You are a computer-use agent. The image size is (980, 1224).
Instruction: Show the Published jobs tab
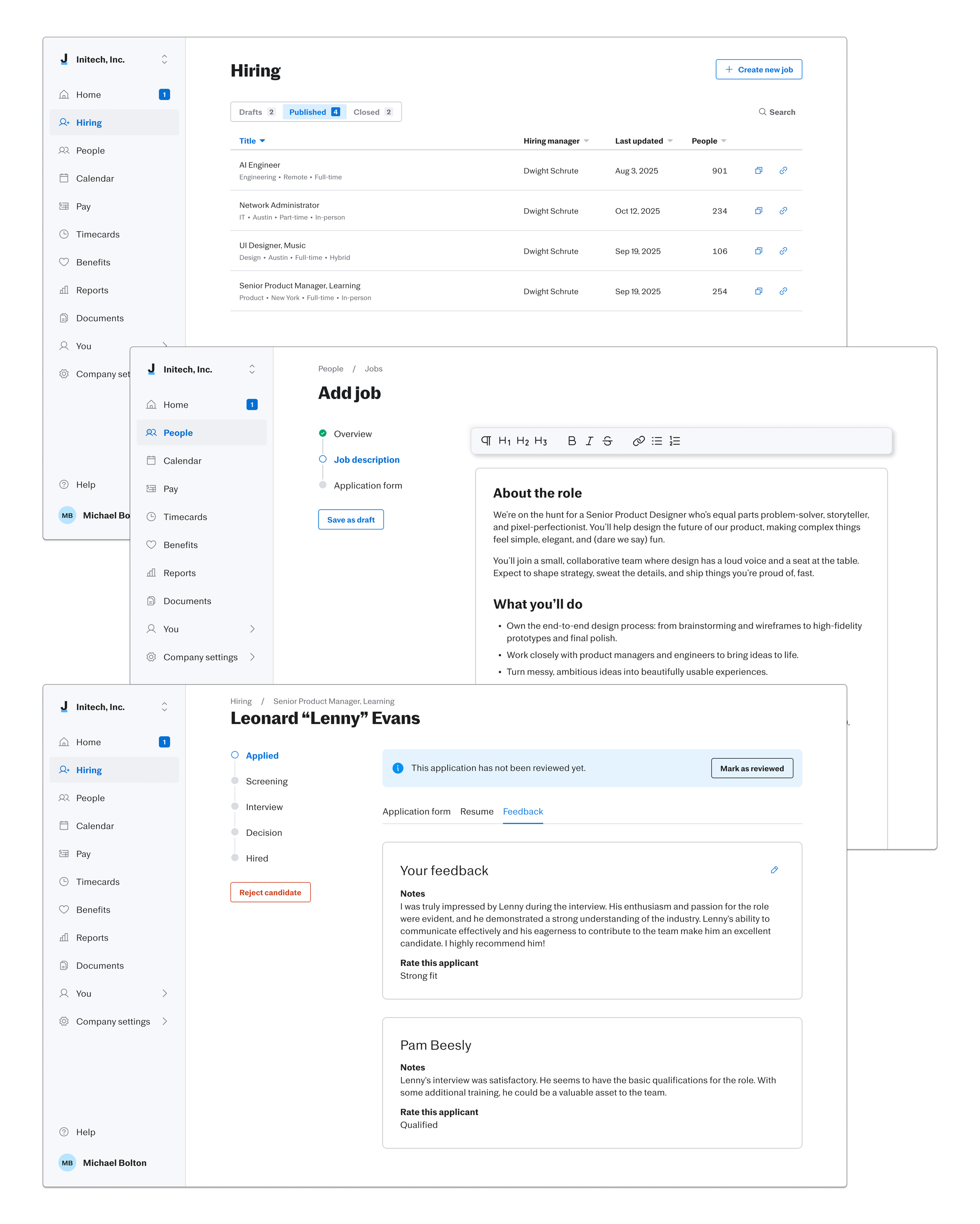tap(314, 112)
